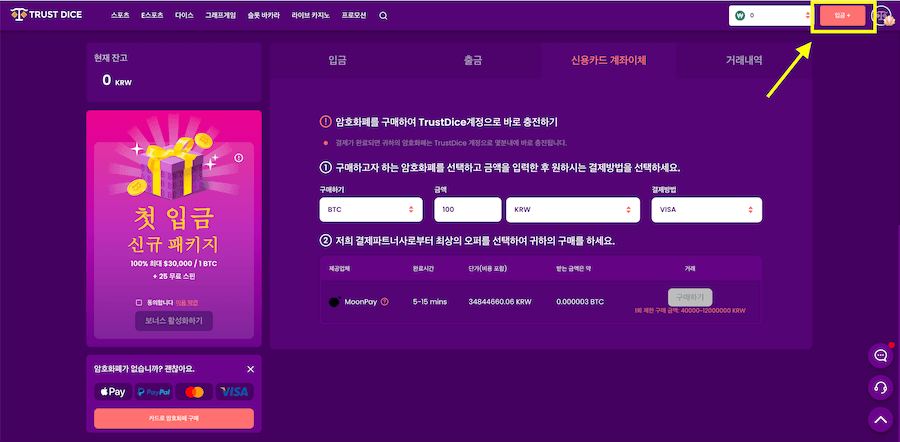The width and height of the screenshot is (900, 442).
Task: Click the 0.000003 BTC received amount
Action: coord(580,301)
